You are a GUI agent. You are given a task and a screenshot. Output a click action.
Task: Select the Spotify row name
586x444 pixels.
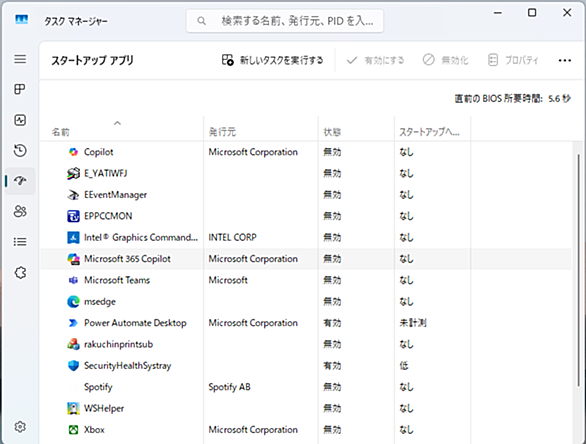(98, 387)
